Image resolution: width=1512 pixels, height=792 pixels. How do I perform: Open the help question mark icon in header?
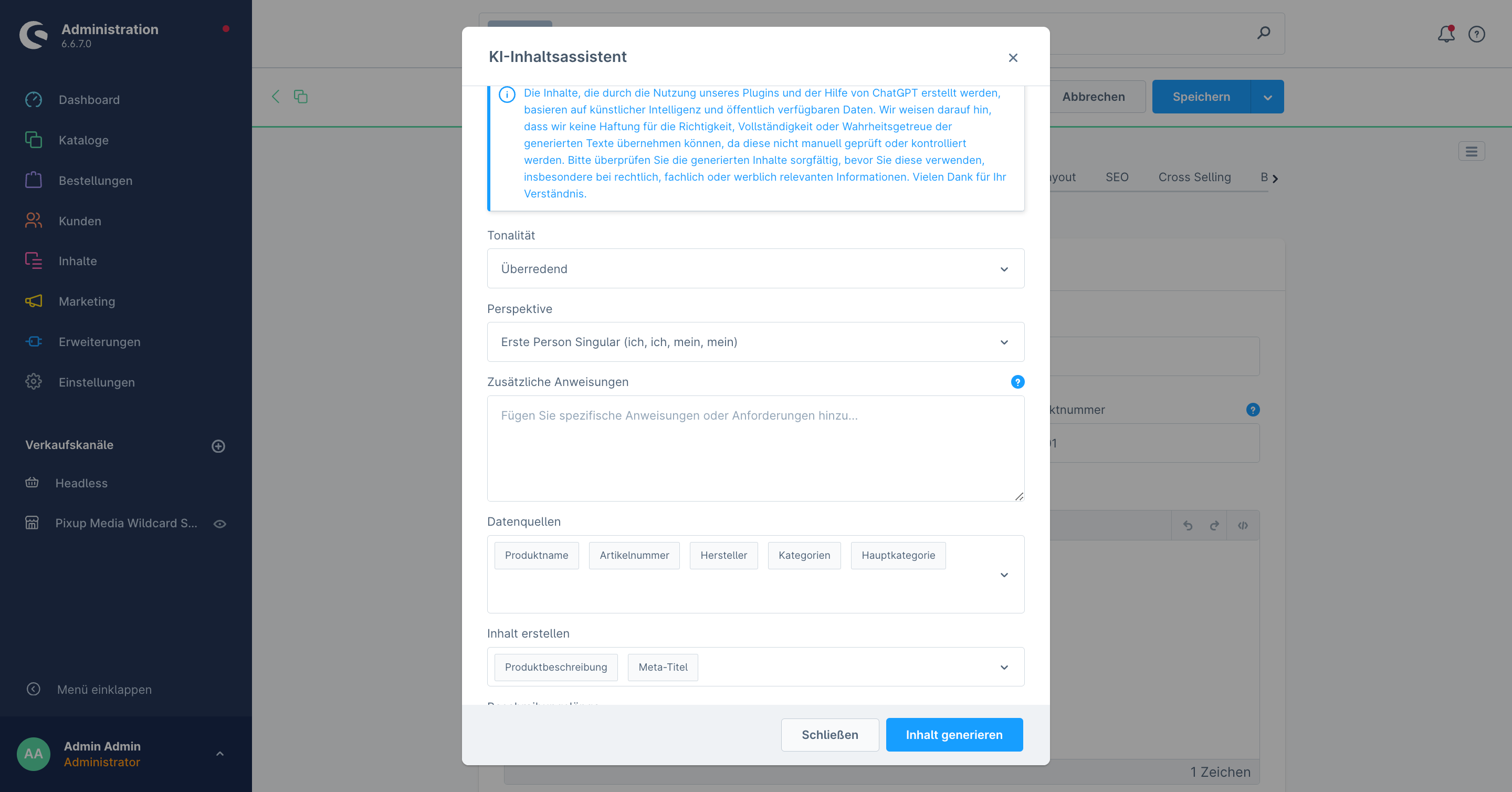coord(1476,34)
